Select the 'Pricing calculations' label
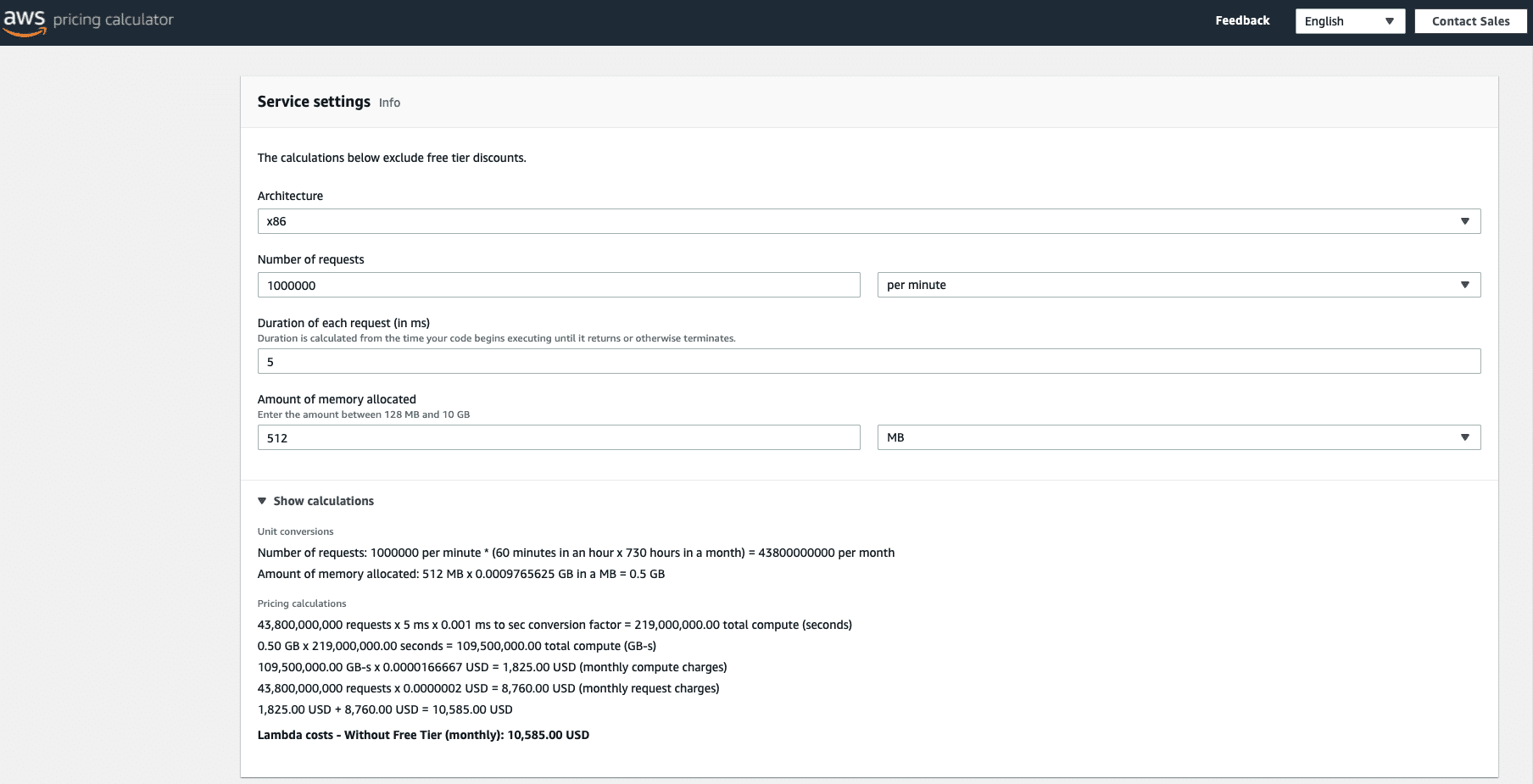 [302, 603]
